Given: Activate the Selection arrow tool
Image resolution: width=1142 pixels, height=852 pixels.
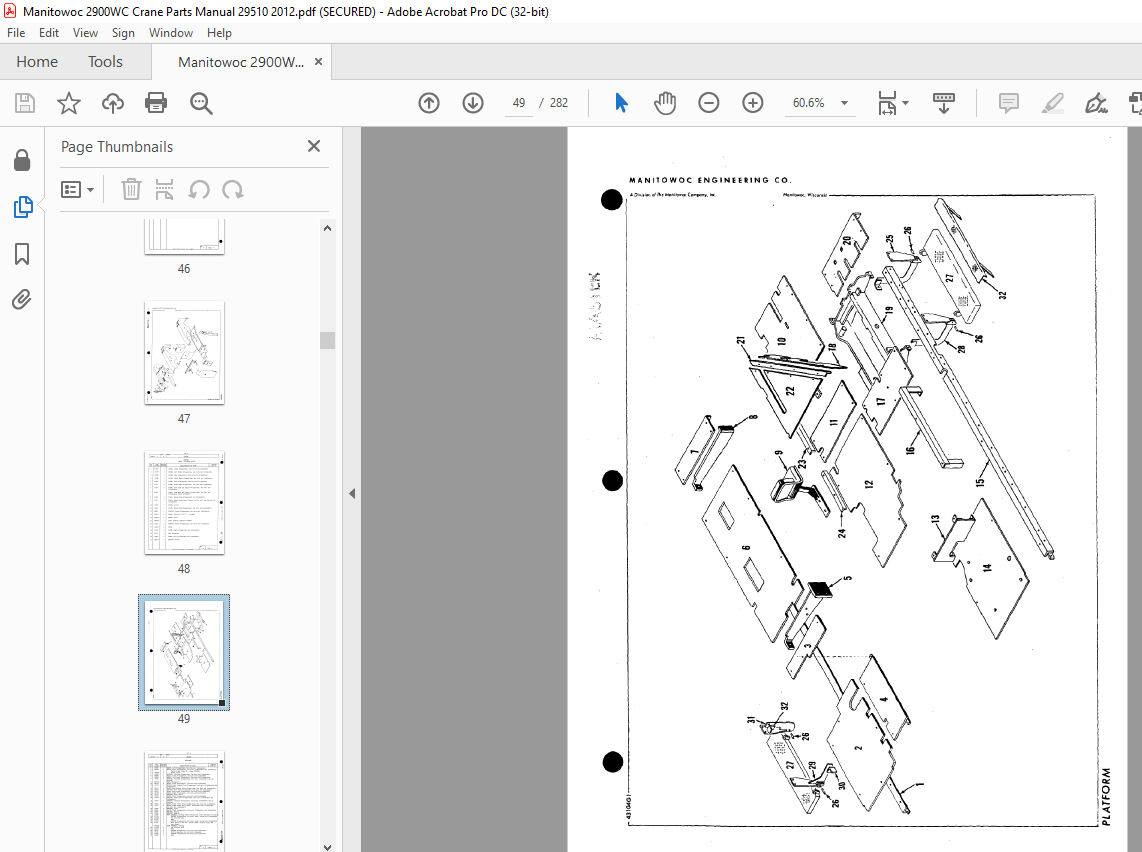Looking at the screenshot, I should pos(621,103).
